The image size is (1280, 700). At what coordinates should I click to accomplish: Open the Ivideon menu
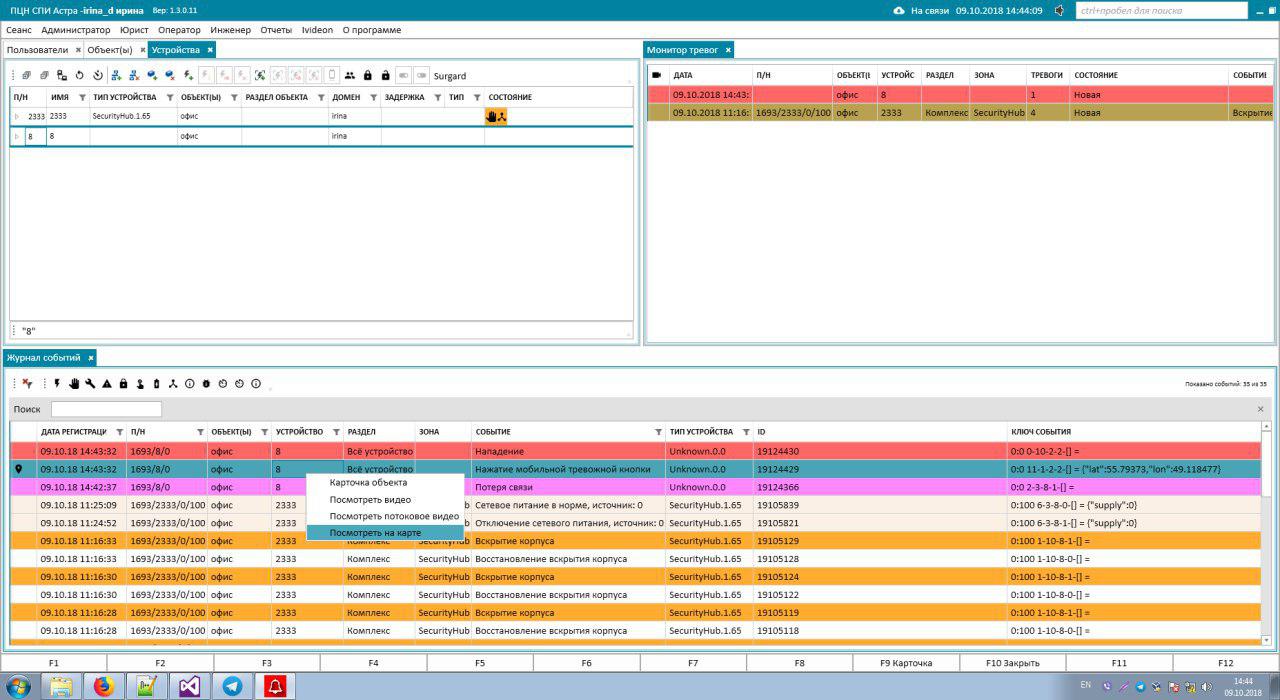(317, 30)
